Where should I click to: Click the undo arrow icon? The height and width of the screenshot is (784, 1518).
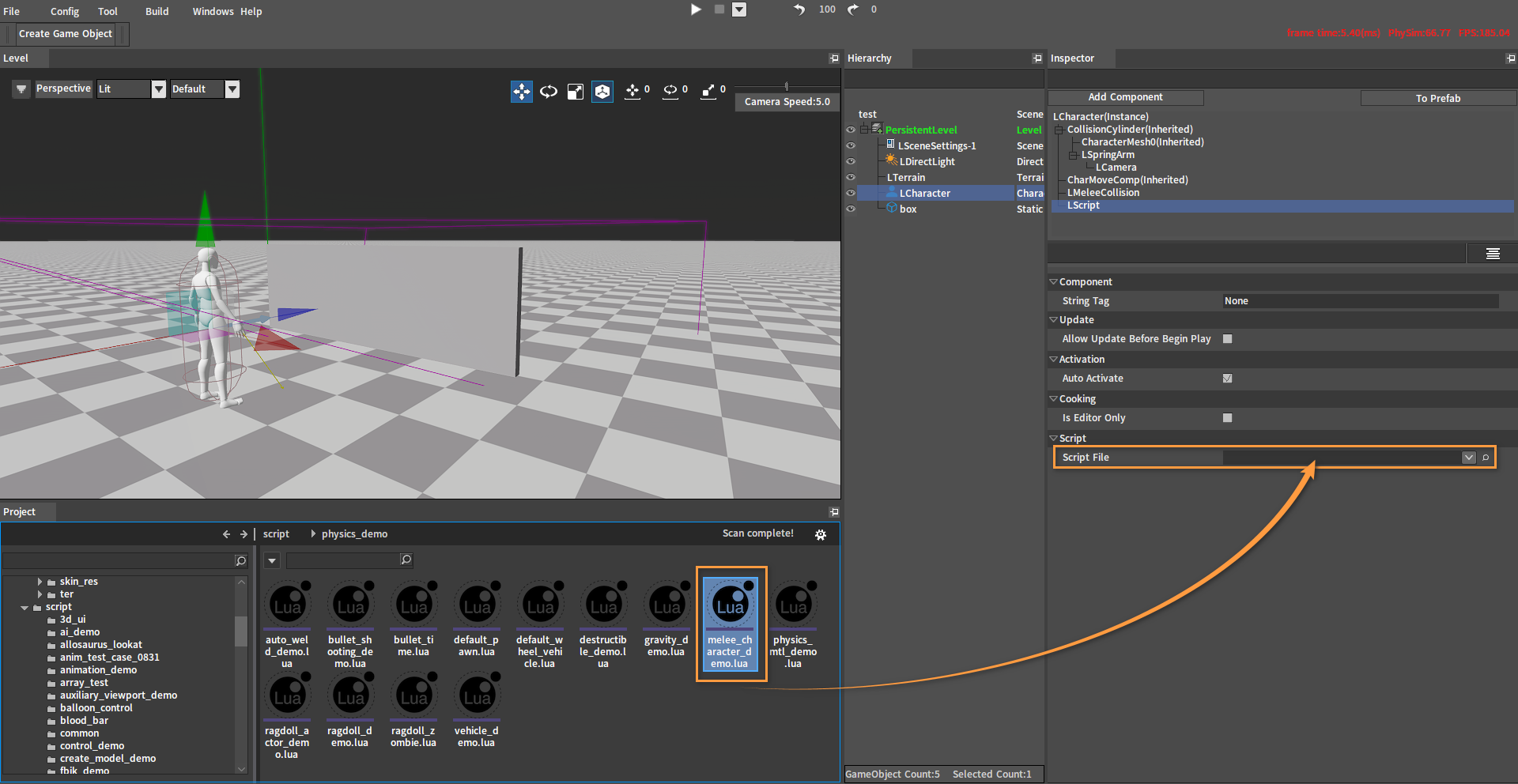coord(799,9)
